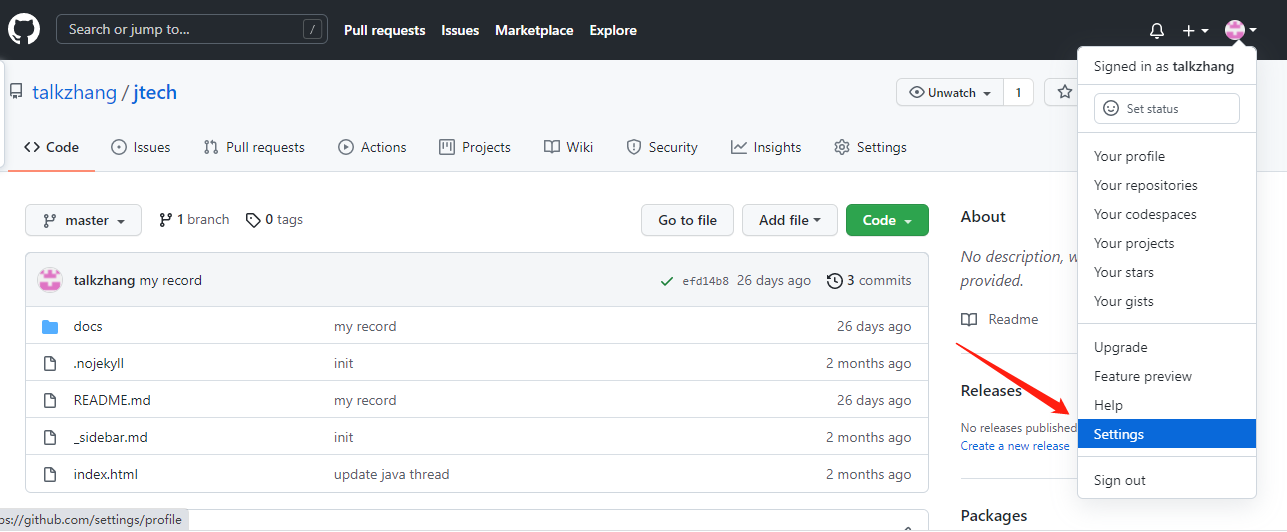Select Your stars menu item
1287x532 pixels.
click(1167, 272)
